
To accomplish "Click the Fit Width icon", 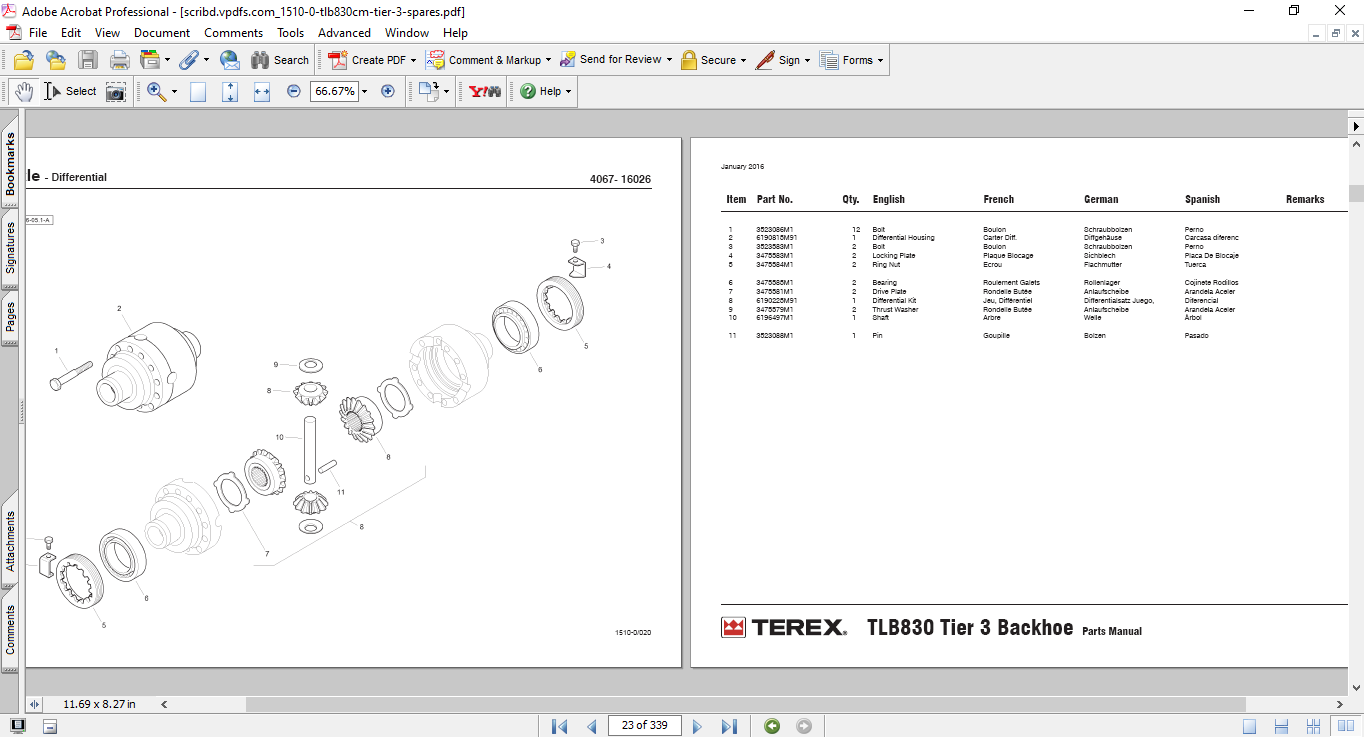I will [x=262, y=92].
